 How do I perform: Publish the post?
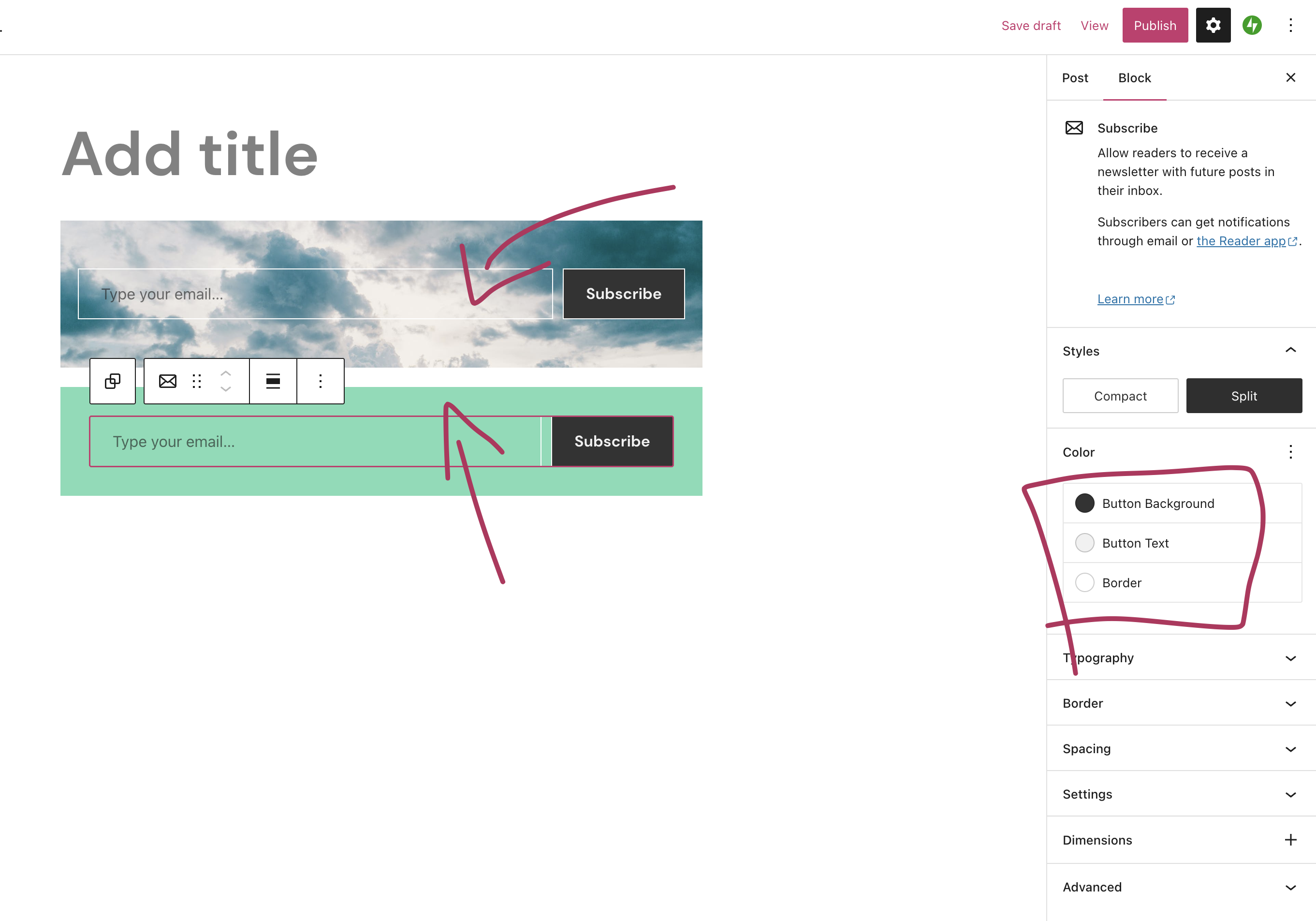click(1155, 25)
